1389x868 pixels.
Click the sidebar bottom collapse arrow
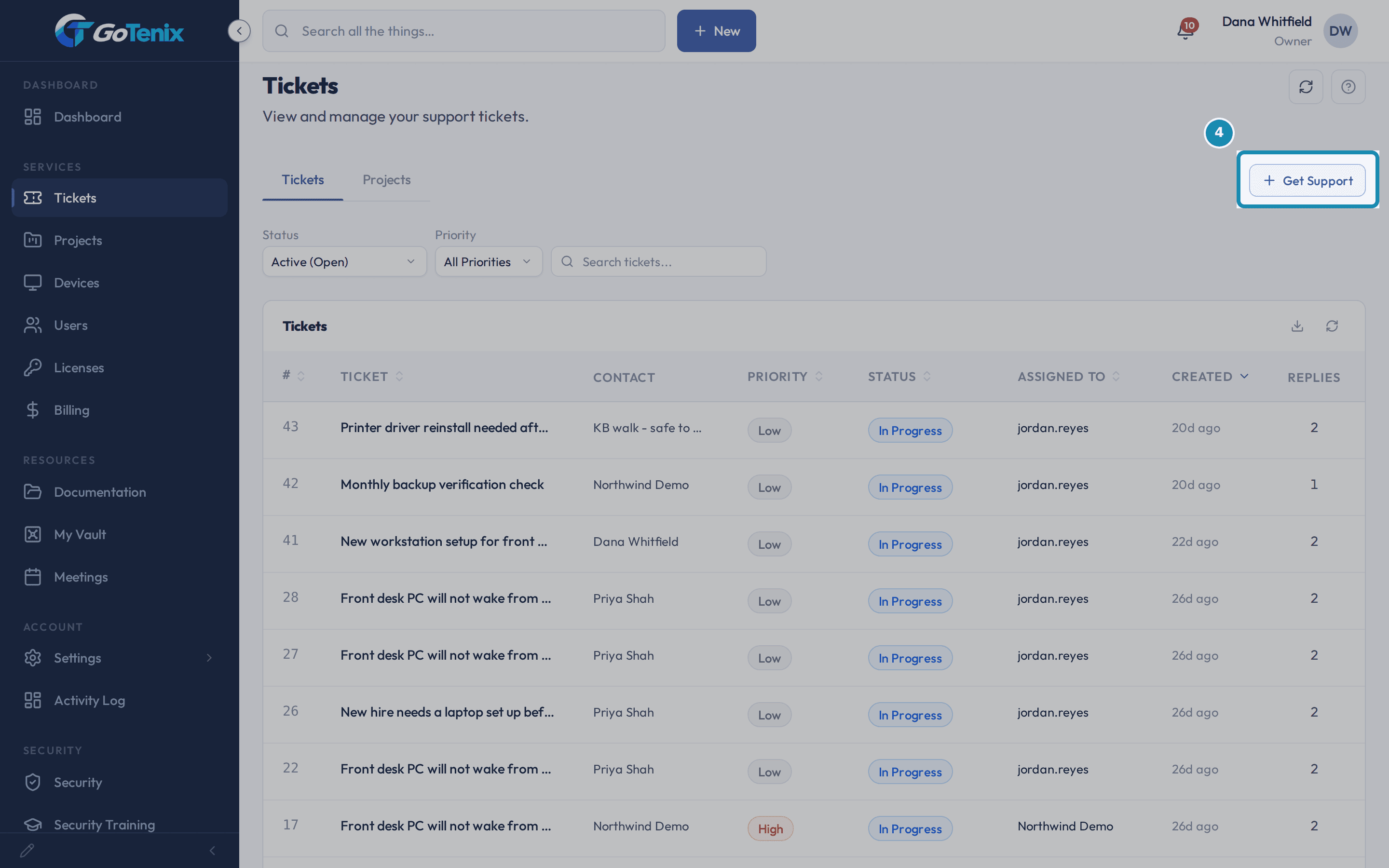pyautogui.click(x=212, y=850)
